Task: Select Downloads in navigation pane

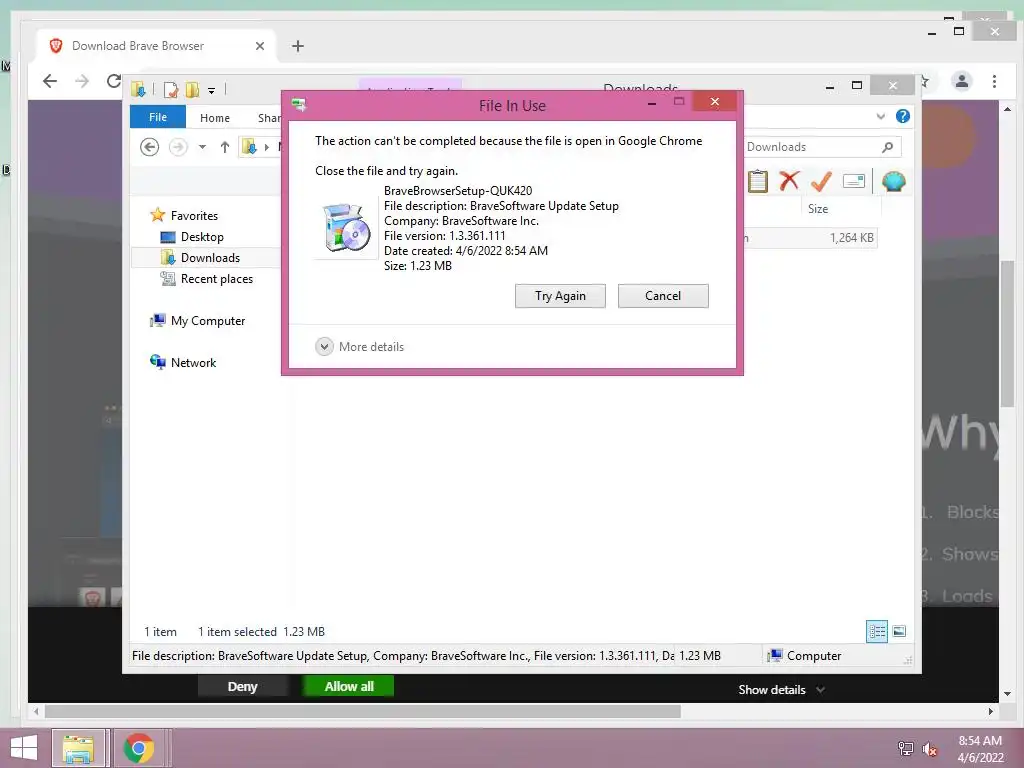Action: tap(200, 257)
